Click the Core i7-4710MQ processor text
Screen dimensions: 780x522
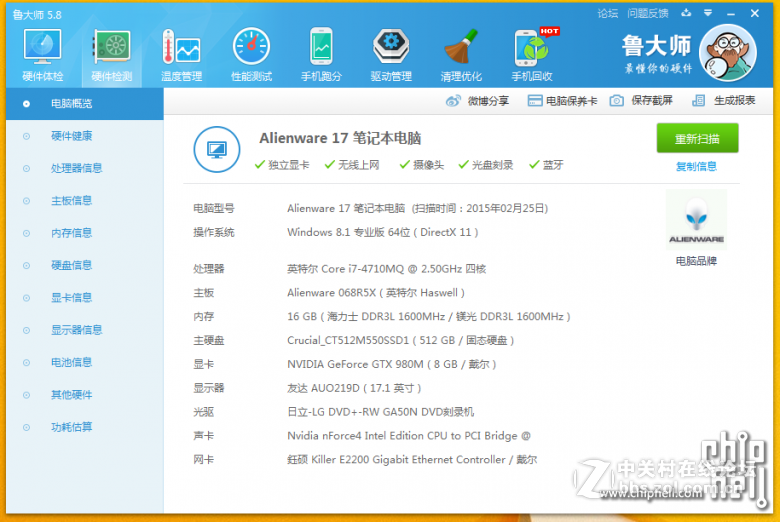387,269
